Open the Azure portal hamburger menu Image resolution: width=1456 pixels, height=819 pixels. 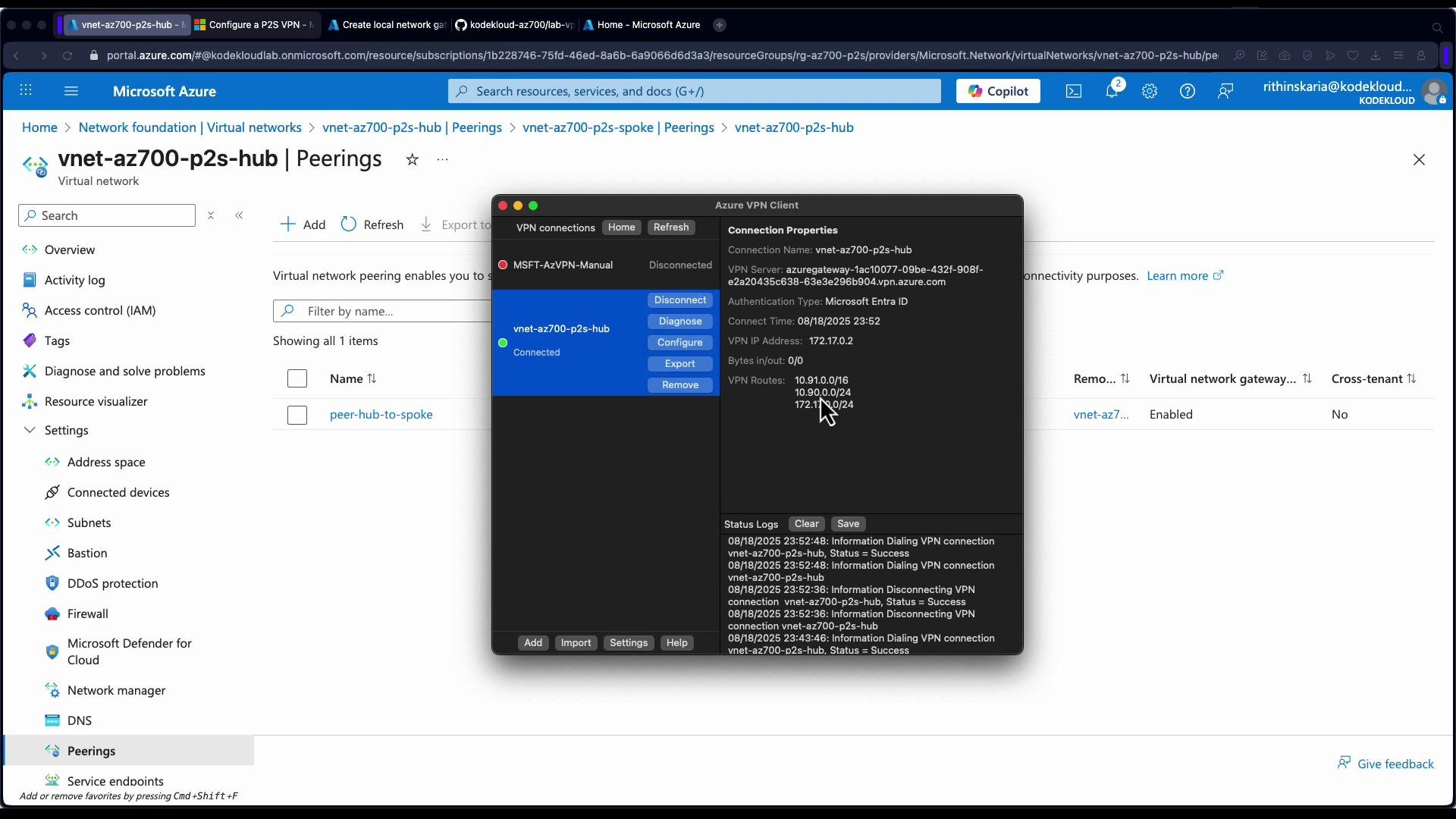click(71, 91)
